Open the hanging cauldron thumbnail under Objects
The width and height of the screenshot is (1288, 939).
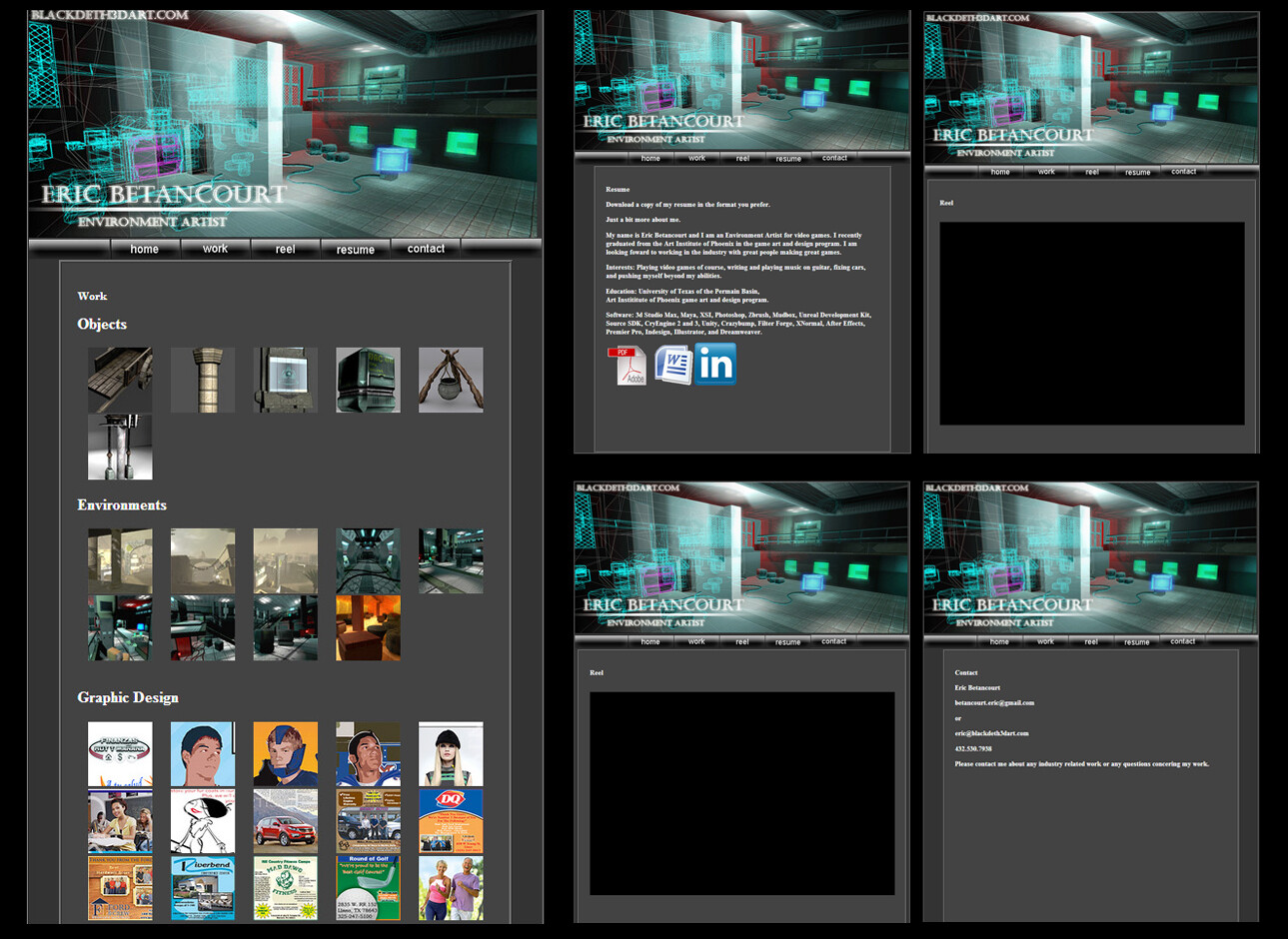point(451,380)
